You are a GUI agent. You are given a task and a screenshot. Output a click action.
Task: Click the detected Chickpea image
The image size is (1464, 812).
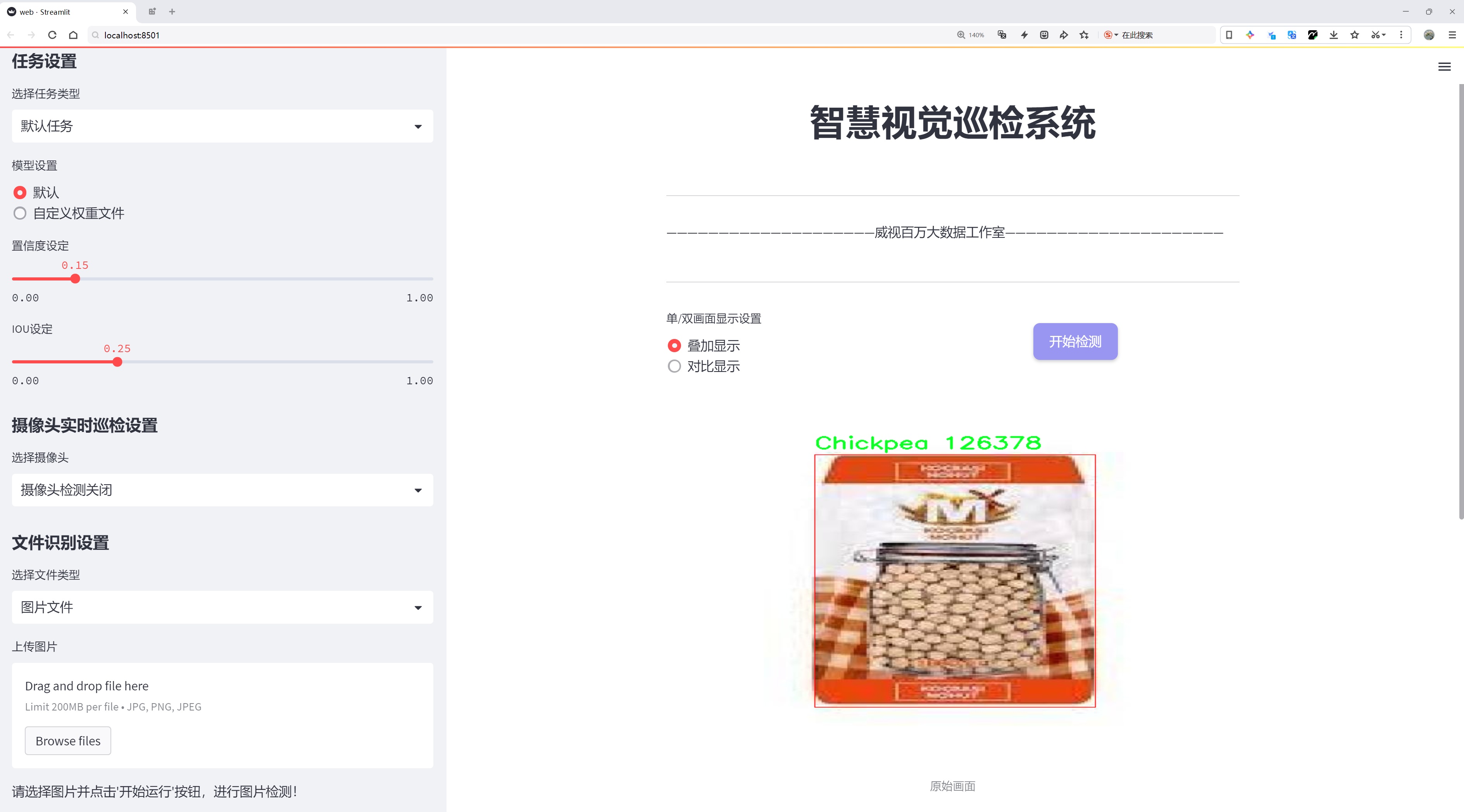955,581
